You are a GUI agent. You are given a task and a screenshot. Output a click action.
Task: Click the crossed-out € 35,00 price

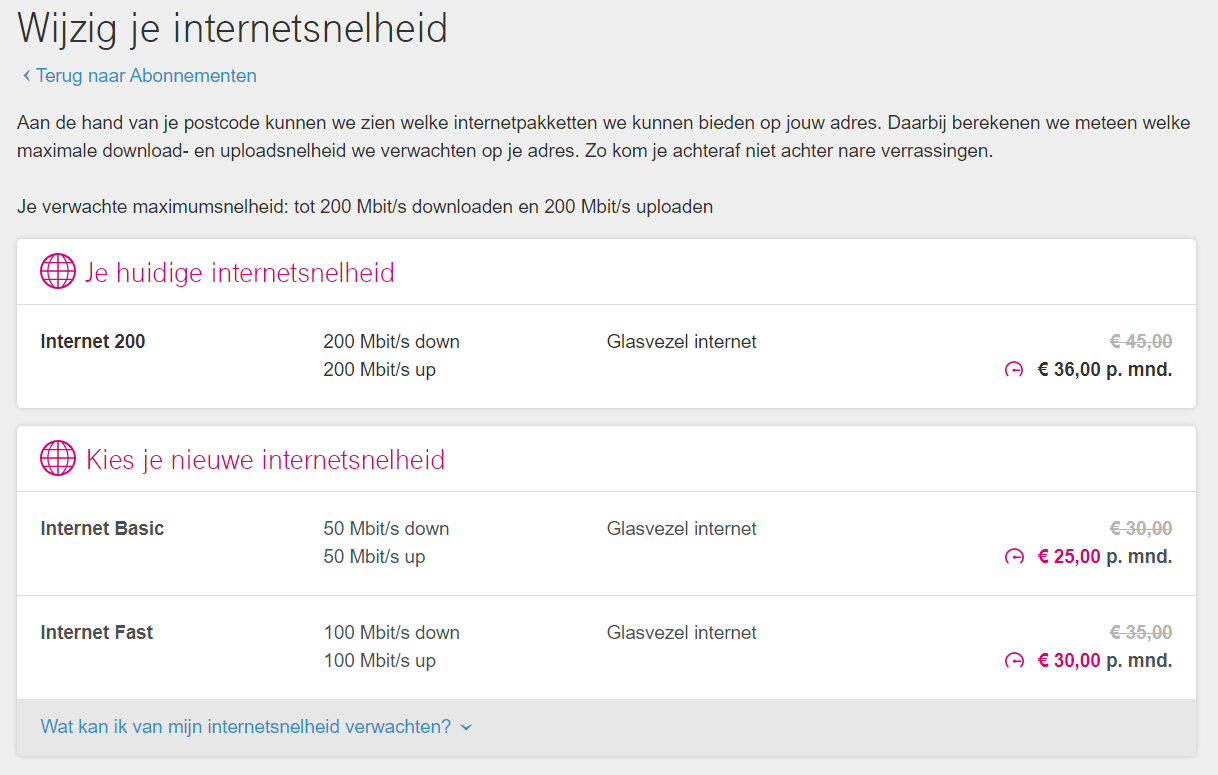(x=1141, y=633)
